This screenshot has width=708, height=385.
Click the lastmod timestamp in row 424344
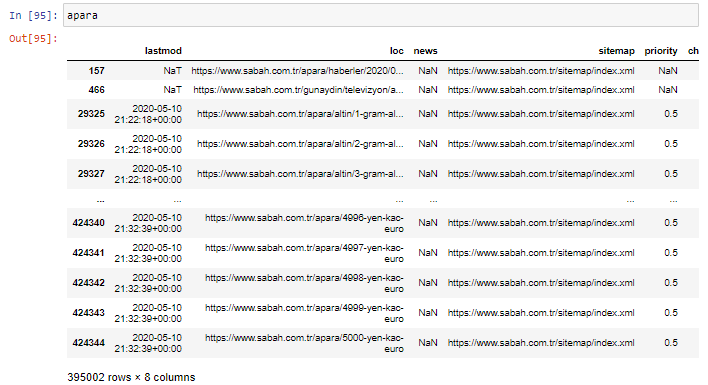[148, 343]
